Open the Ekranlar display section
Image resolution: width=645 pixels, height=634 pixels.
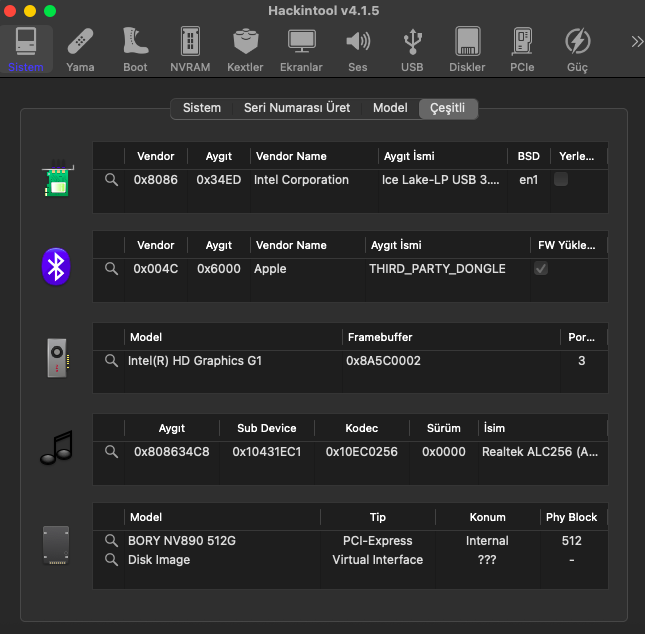pyautogui.click(x=301, y=49)
